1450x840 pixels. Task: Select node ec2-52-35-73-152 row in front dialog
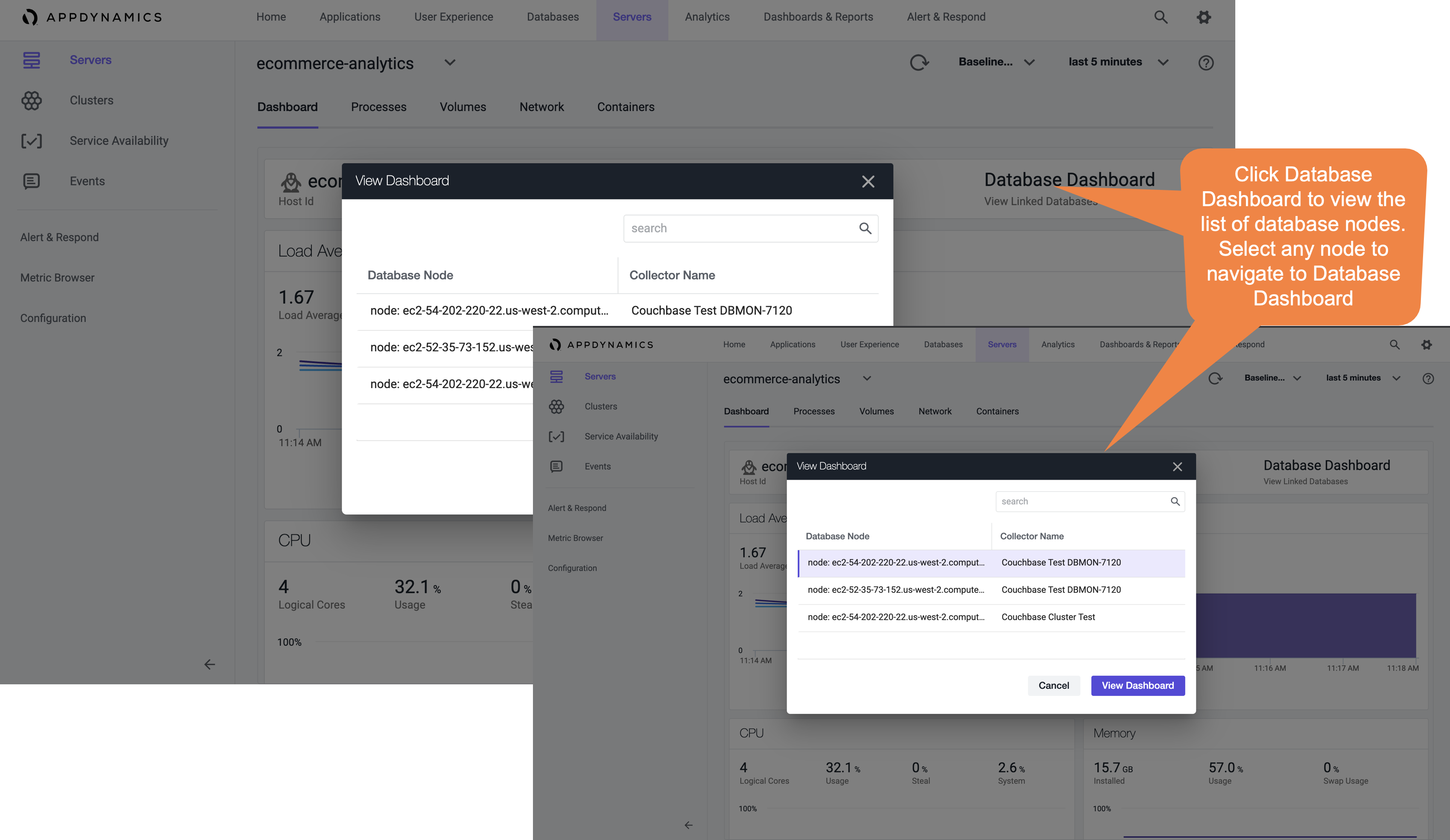click(991, 590)
